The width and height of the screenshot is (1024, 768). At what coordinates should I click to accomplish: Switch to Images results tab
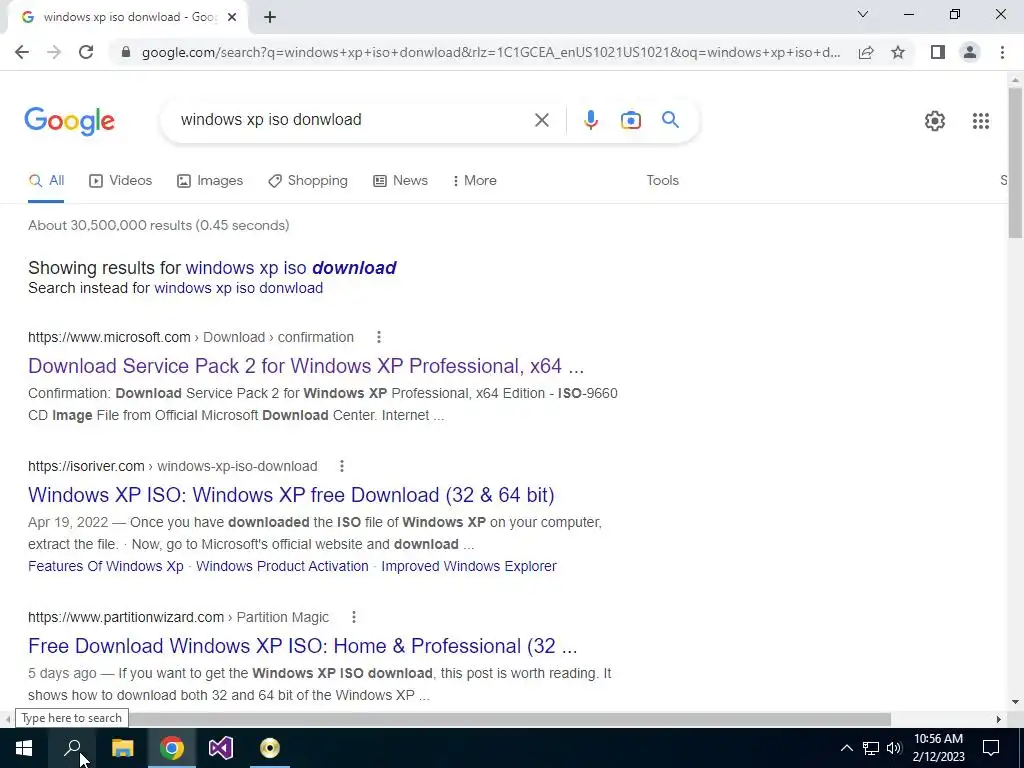tap(210, 181)
